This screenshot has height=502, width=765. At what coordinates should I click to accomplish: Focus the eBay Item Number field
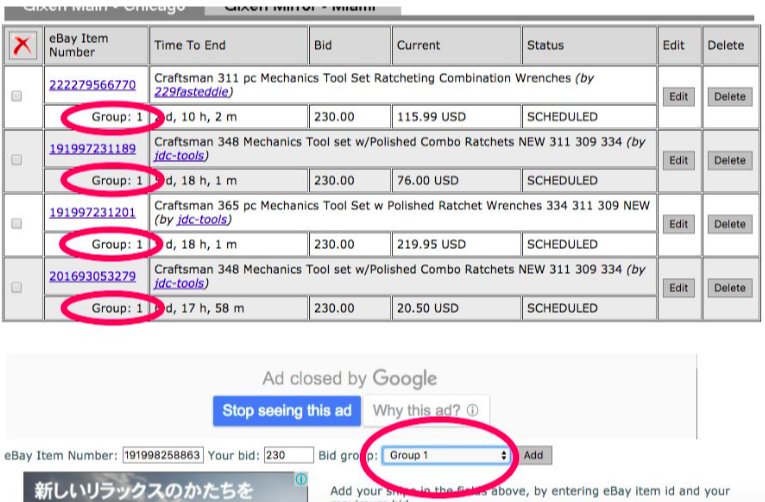162,455
